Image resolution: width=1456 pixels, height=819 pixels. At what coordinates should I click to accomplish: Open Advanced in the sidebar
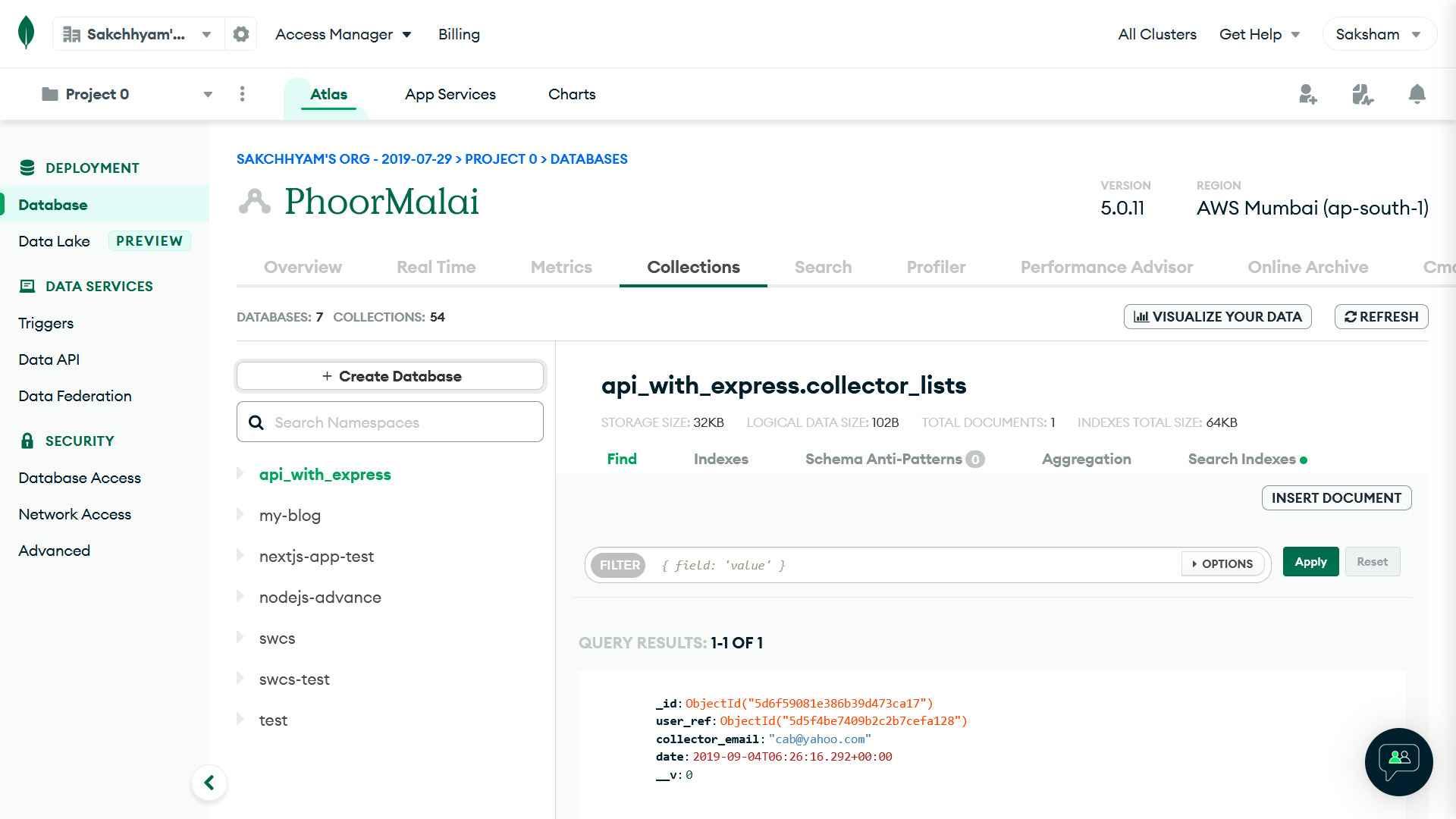54,551
